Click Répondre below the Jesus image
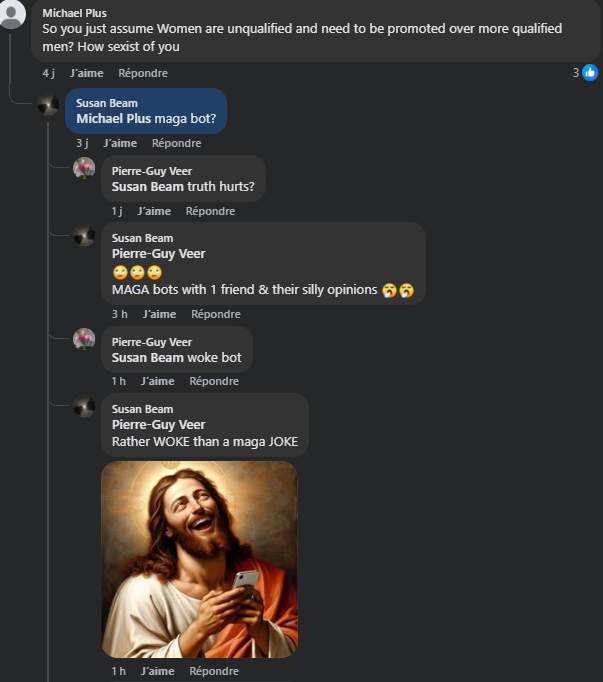603x682 pixels. (214, 671)
